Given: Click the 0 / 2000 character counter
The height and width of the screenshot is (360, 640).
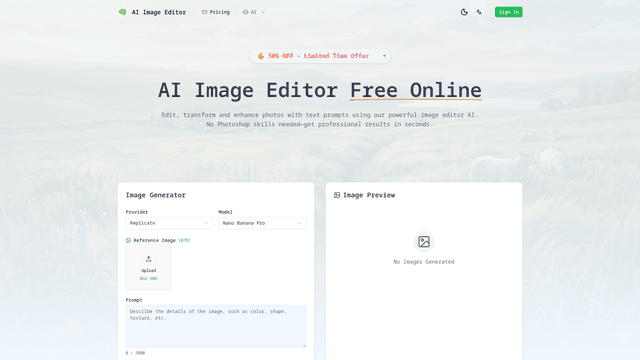Looking at the screenshot, I should coord(135,353).
